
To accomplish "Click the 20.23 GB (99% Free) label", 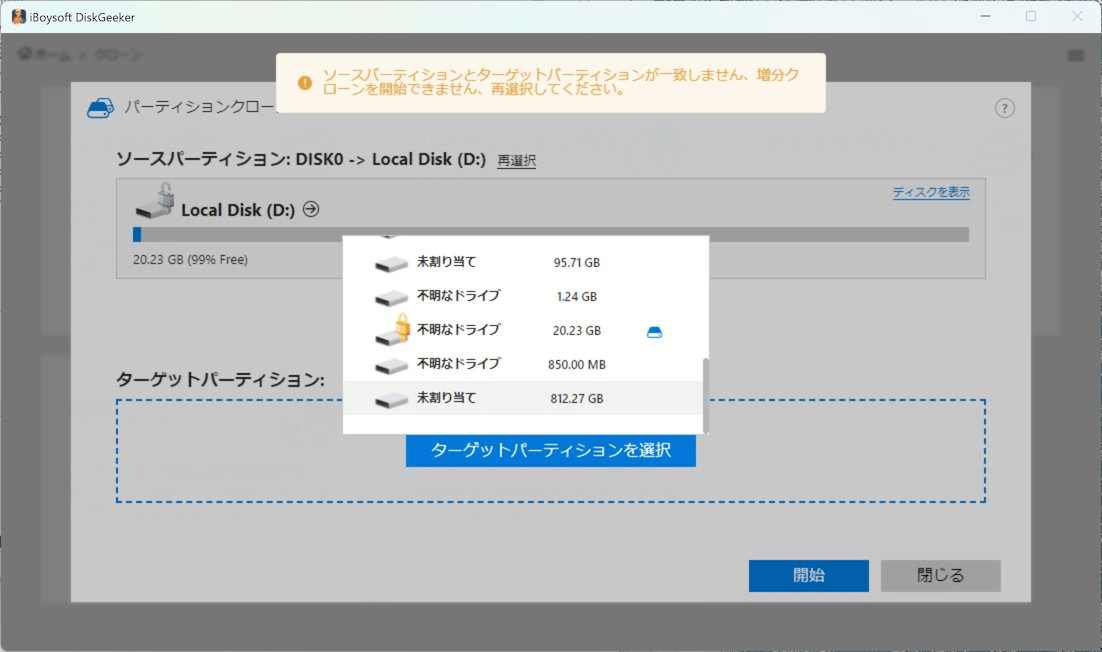I will pyautogui.click(x=190, y=260).
